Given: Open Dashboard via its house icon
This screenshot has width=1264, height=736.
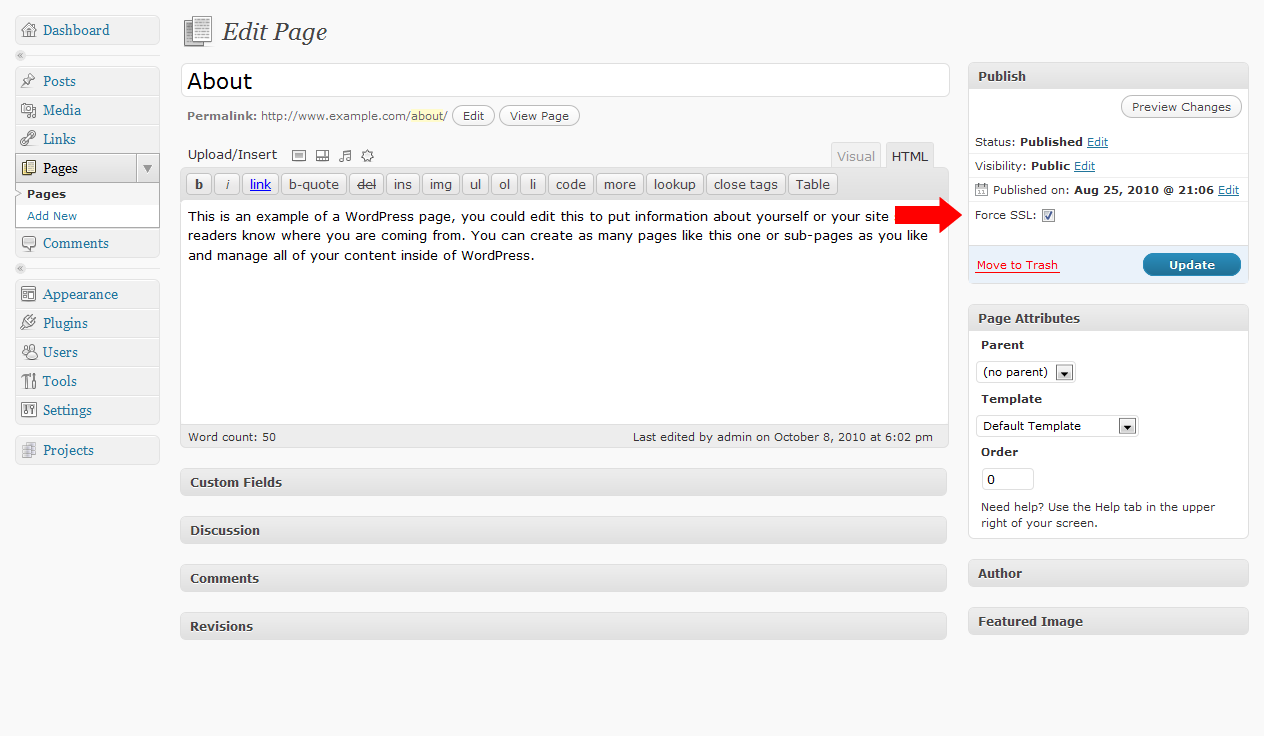Looking at the screenshot, I should [28, 31].
